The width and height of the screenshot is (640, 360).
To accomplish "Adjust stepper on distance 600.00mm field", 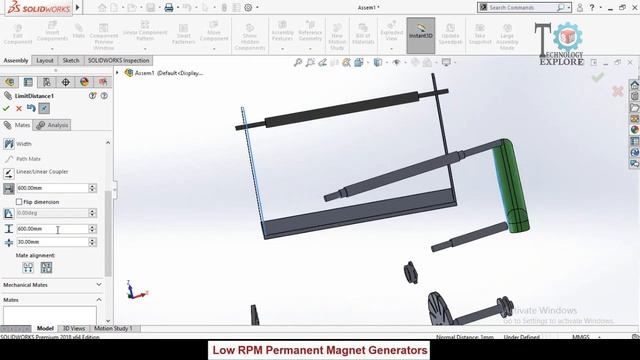I will (x=93, y=188).
